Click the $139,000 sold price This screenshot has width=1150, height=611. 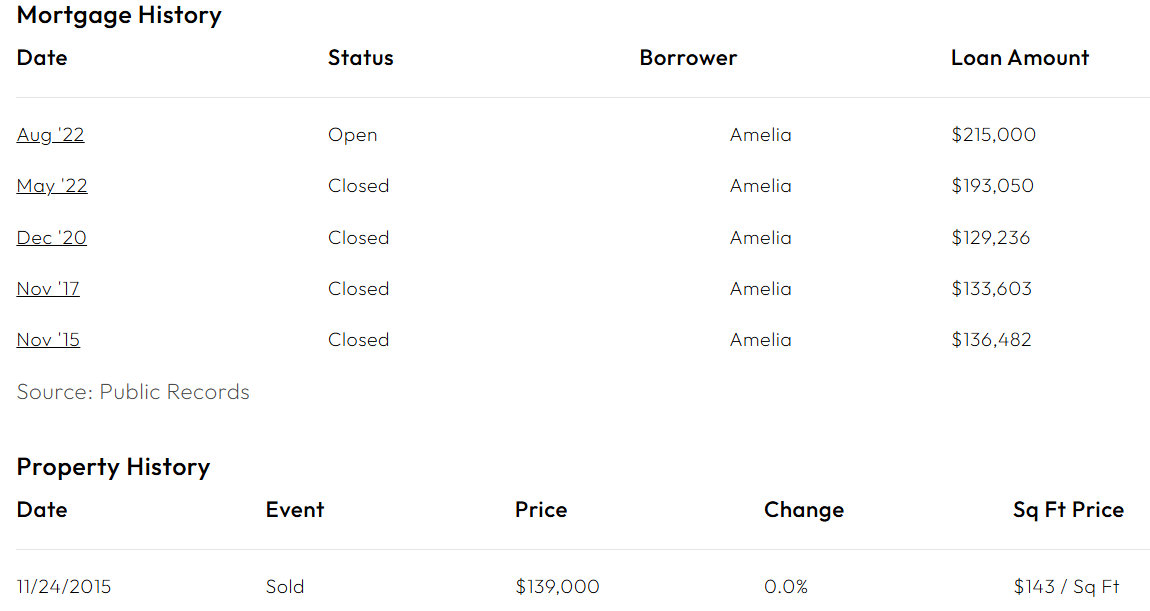click(557, 587)
